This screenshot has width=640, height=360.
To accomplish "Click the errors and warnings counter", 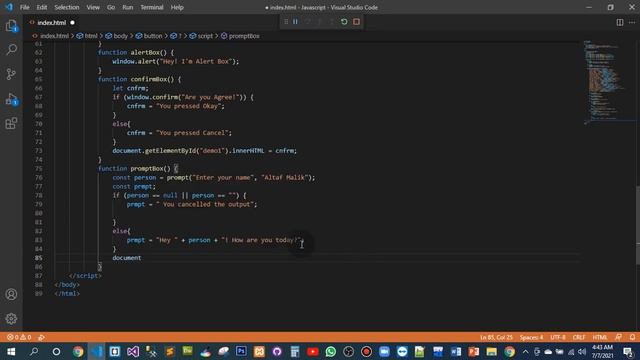I will pos(19,337).
